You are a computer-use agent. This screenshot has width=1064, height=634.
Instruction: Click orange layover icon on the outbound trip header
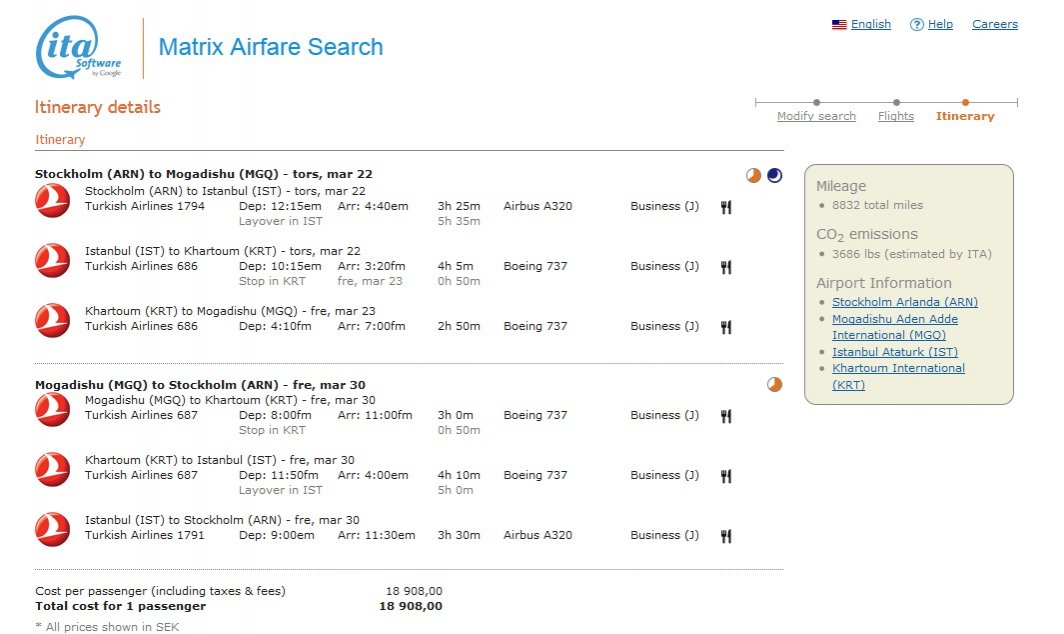(x=753, y=176)
